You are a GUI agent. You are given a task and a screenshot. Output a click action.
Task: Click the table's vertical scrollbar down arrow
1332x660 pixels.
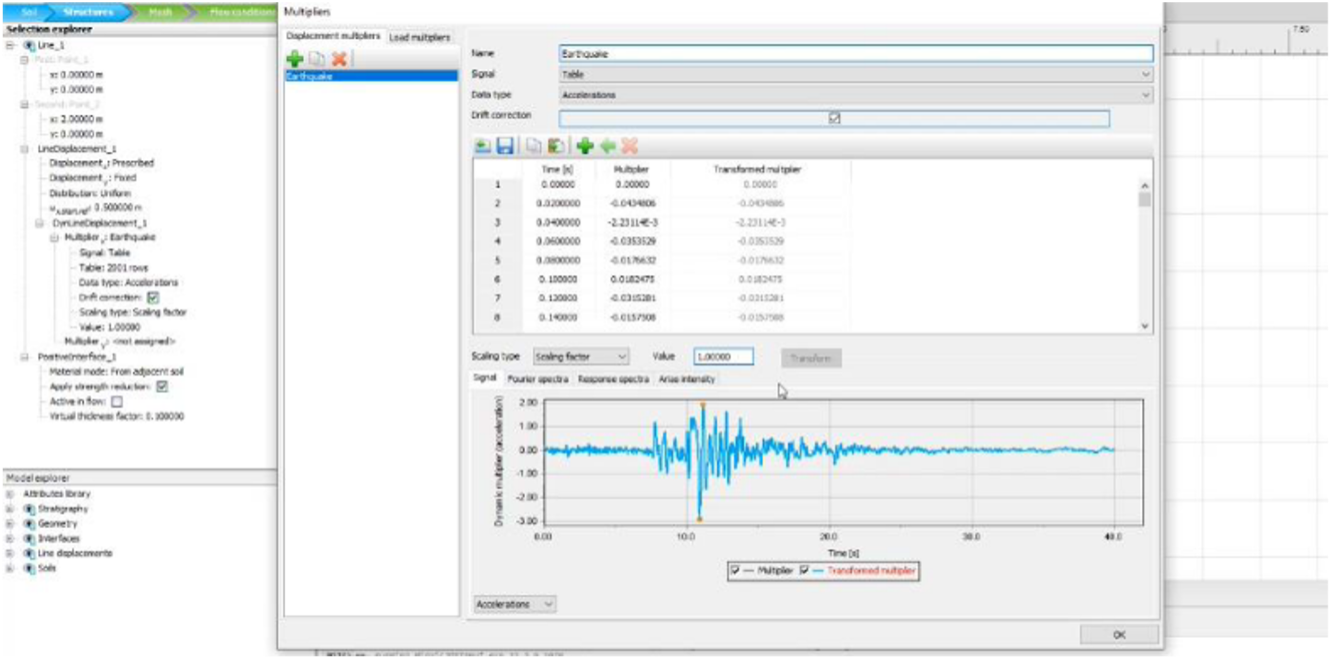[1145, 326]
